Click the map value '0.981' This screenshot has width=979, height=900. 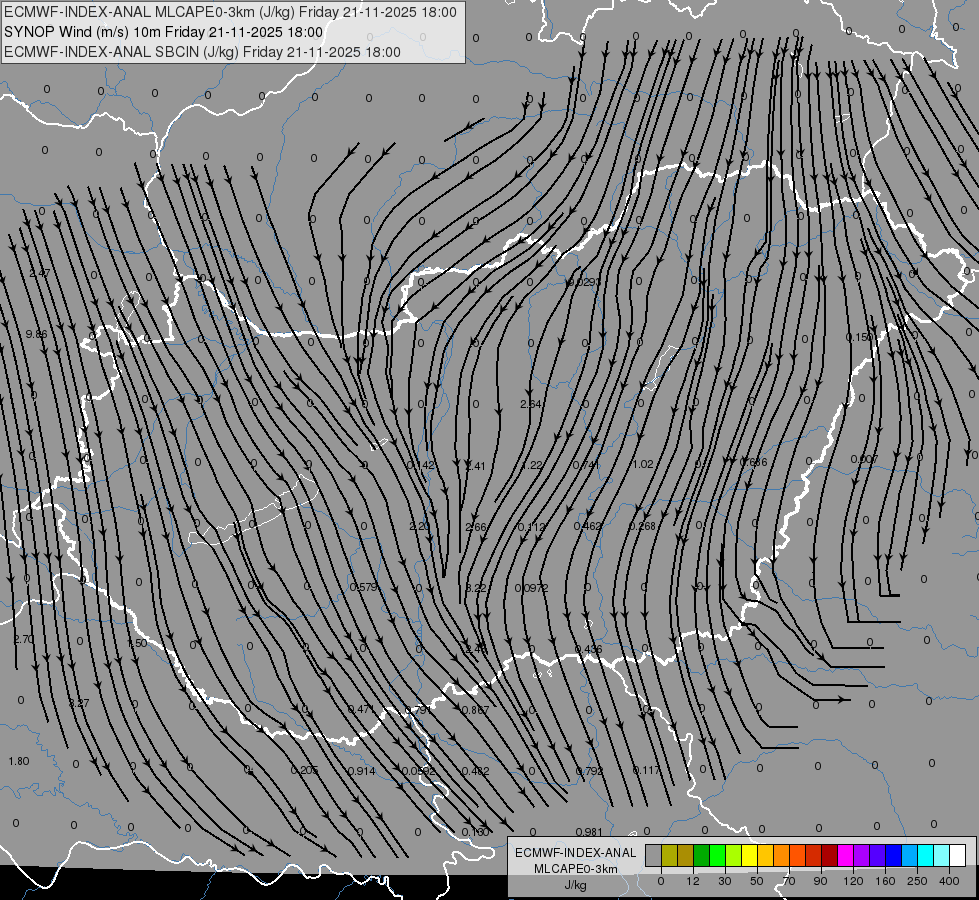(589, 832)
